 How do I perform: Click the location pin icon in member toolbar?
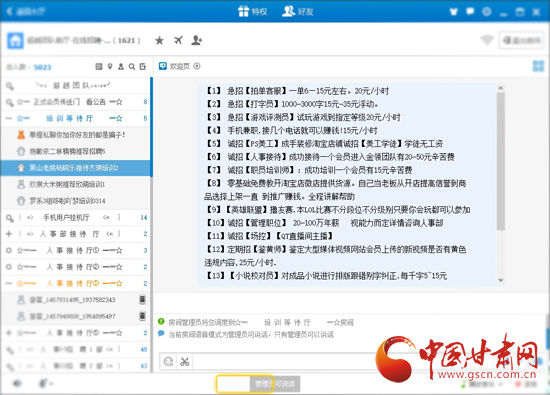pos(110,67)
